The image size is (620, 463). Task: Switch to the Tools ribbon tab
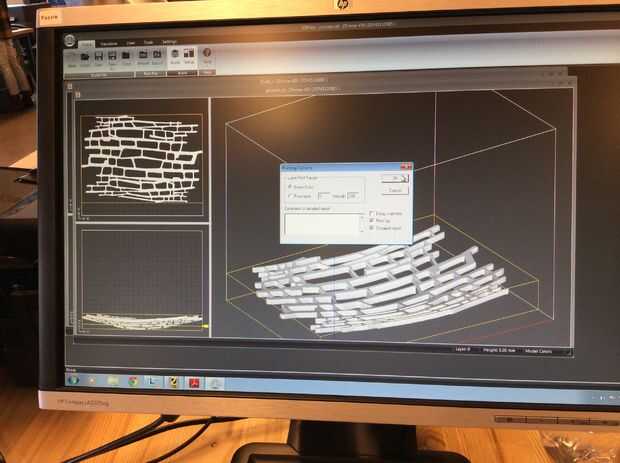coord(149,42)
